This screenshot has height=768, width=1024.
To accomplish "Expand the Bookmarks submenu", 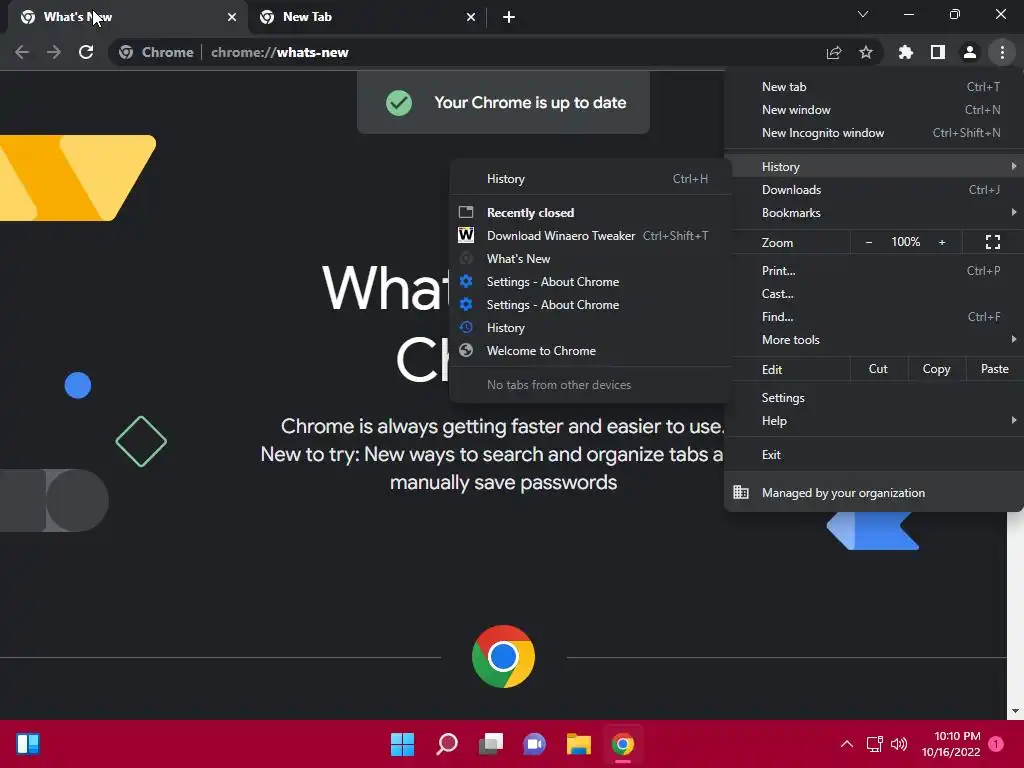I will pos(874,213).
